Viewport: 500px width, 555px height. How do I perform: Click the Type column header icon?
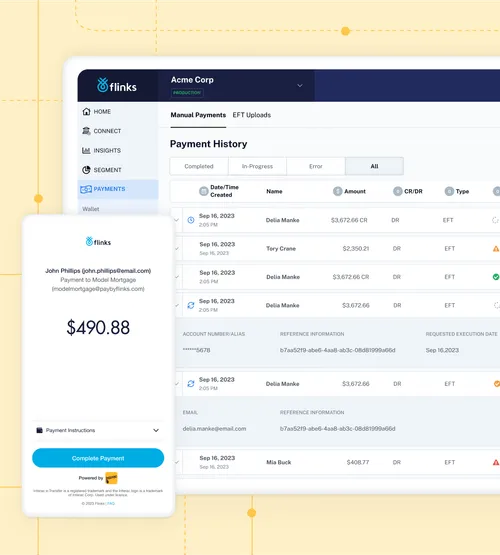[x=449, y=191]
